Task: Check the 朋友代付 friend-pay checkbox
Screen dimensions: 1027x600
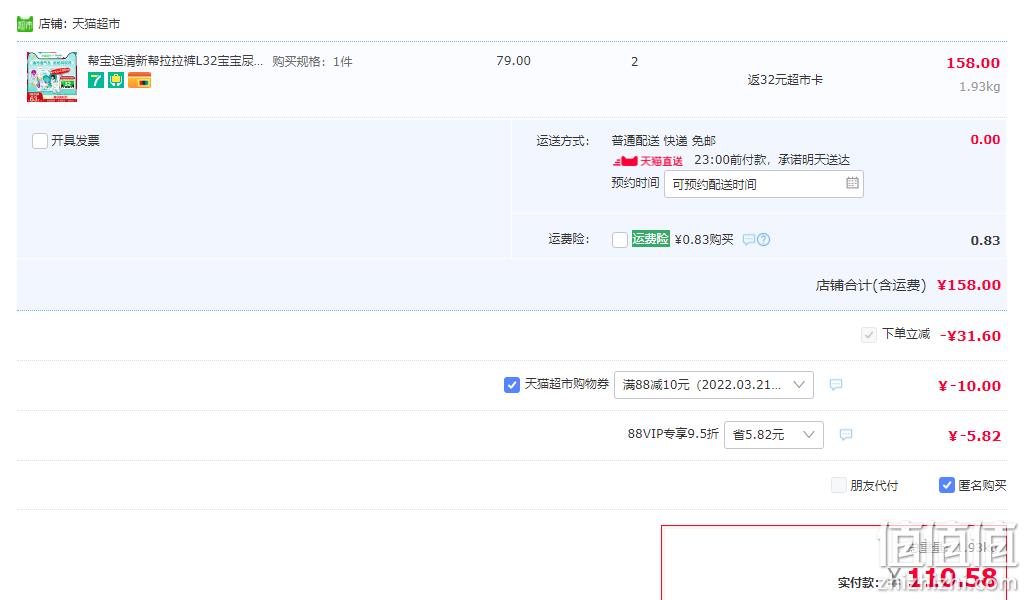Action: 838,485
